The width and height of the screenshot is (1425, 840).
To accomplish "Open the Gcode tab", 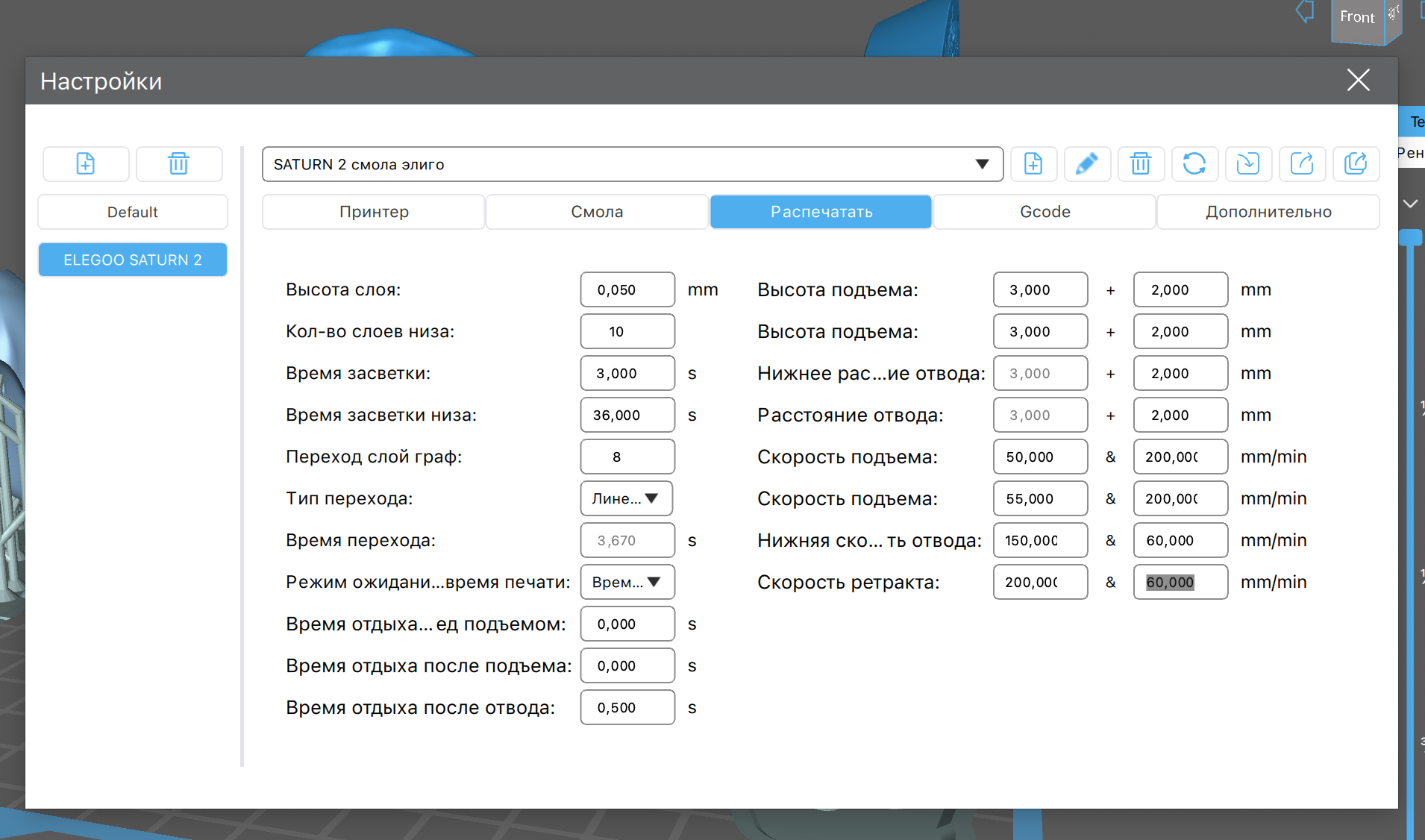I will [1045, 212].
